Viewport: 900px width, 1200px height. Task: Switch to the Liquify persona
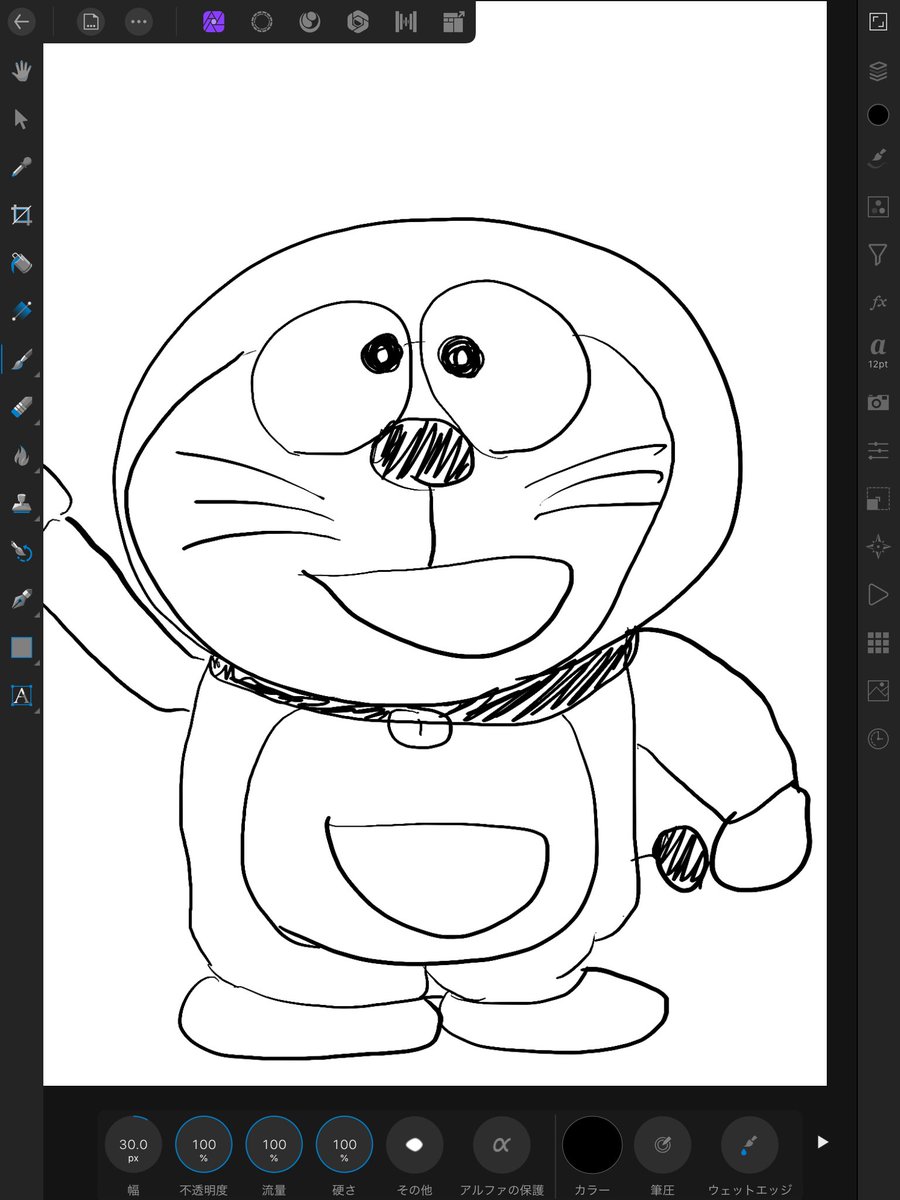click(x=310, y=21)
